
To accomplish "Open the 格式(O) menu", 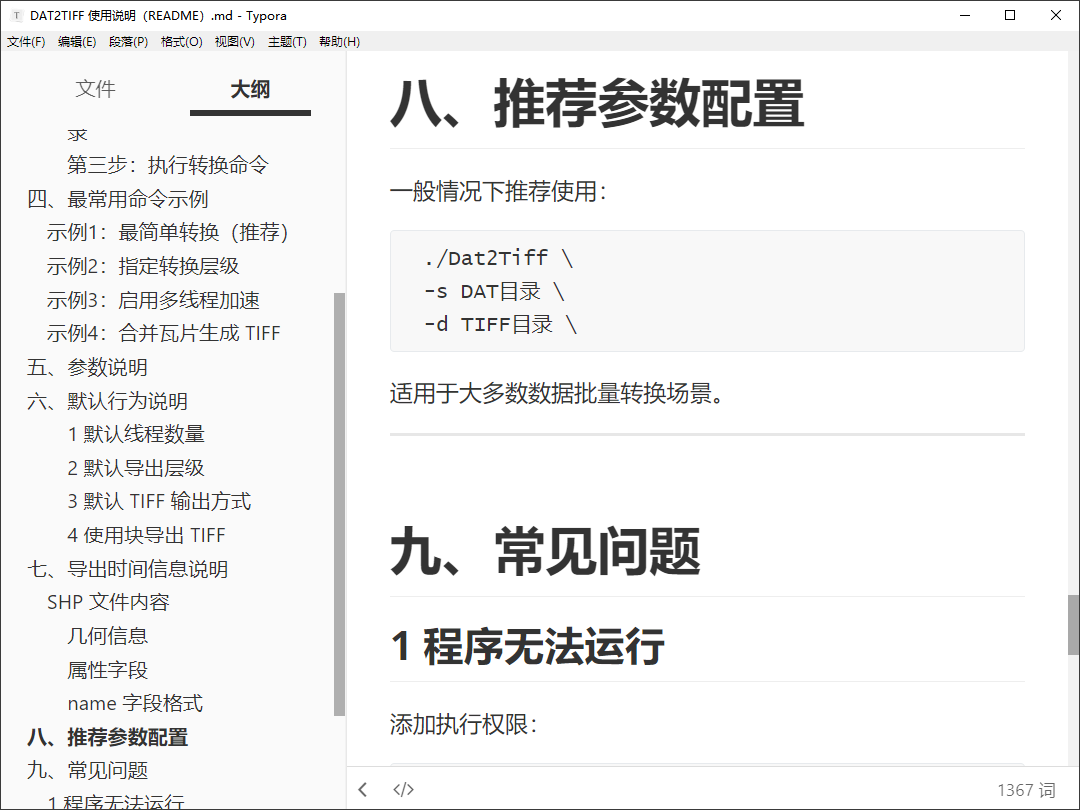I will click(x=182, y=41).
